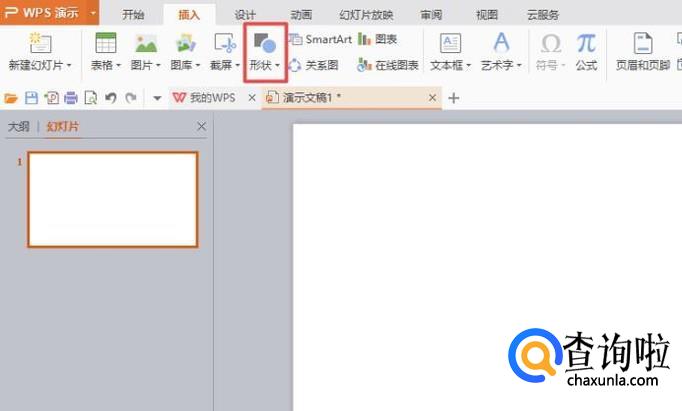Expand the 文本框 dropdown arrow

pos(469,66)
